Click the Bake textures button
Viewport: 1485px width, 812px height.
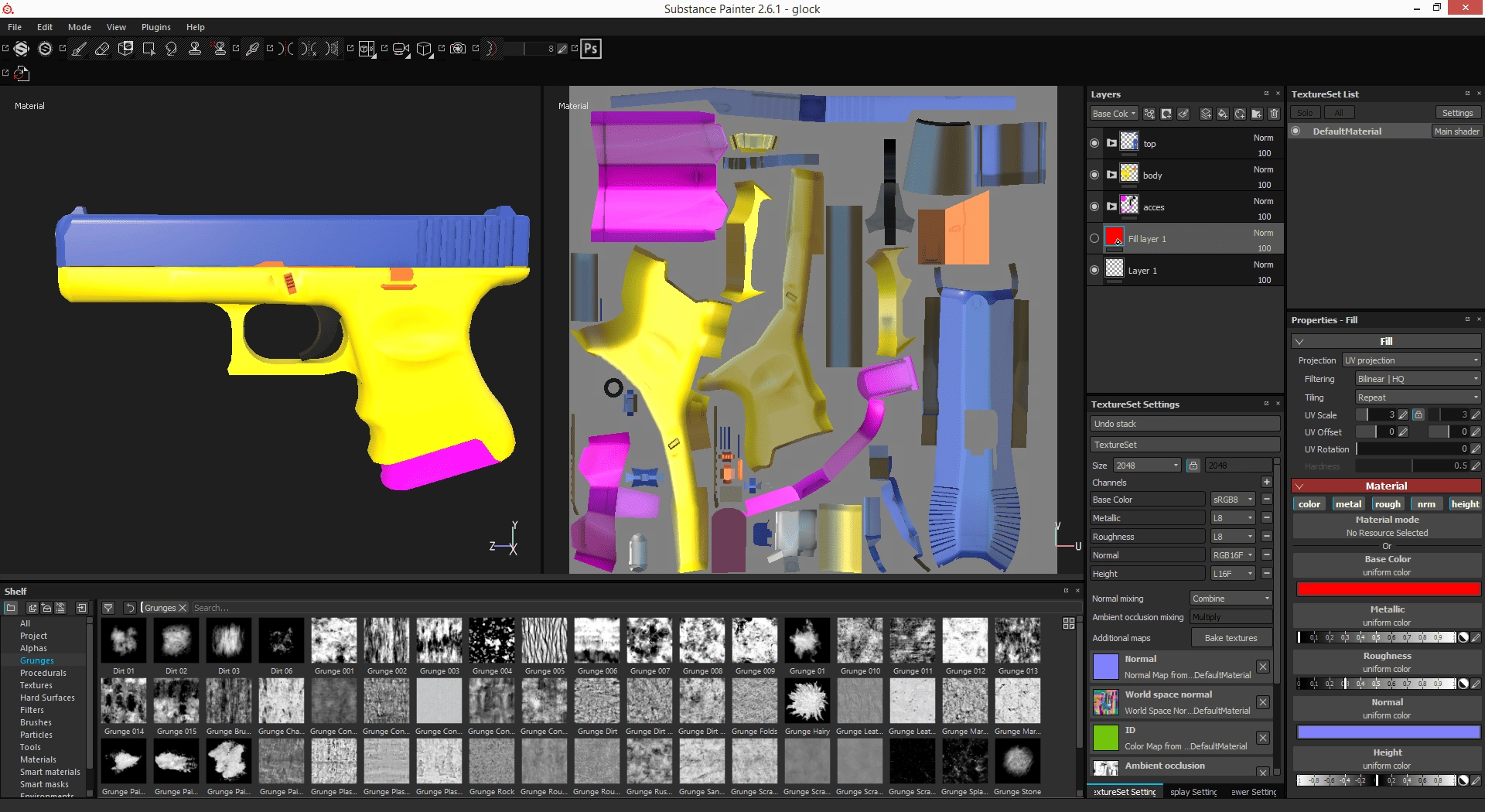(1231, 638)
